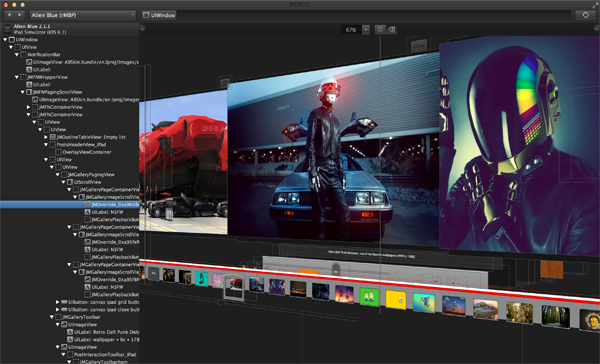Select the UIScrollView row

69,182
